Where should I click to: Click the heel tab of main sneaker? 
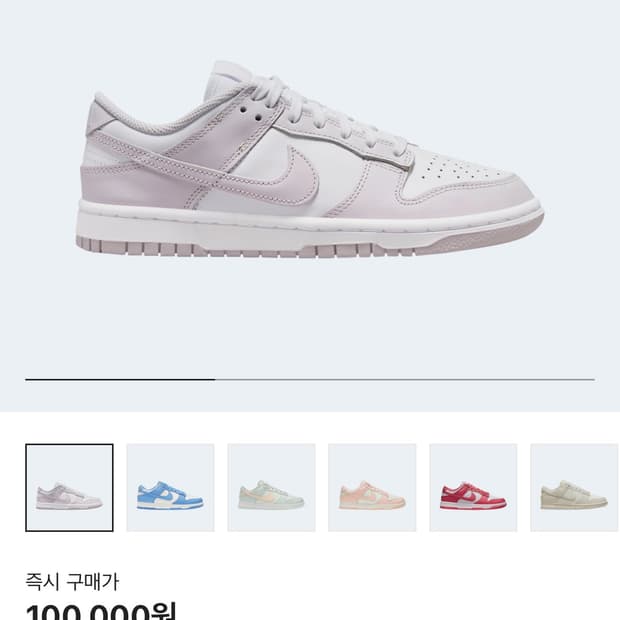point(99,115)
